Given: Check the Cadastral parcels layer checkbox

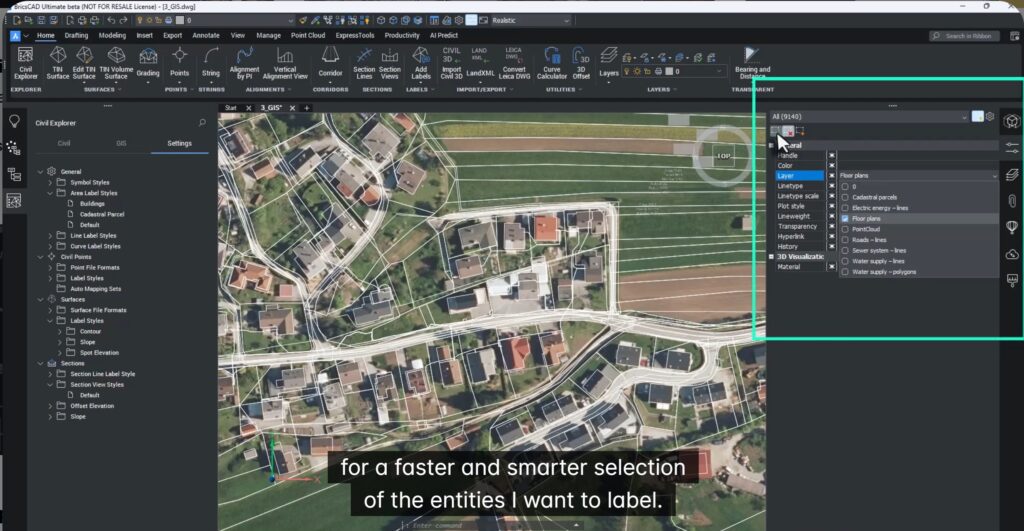Looking at the screenshot, I should [845, 197].
